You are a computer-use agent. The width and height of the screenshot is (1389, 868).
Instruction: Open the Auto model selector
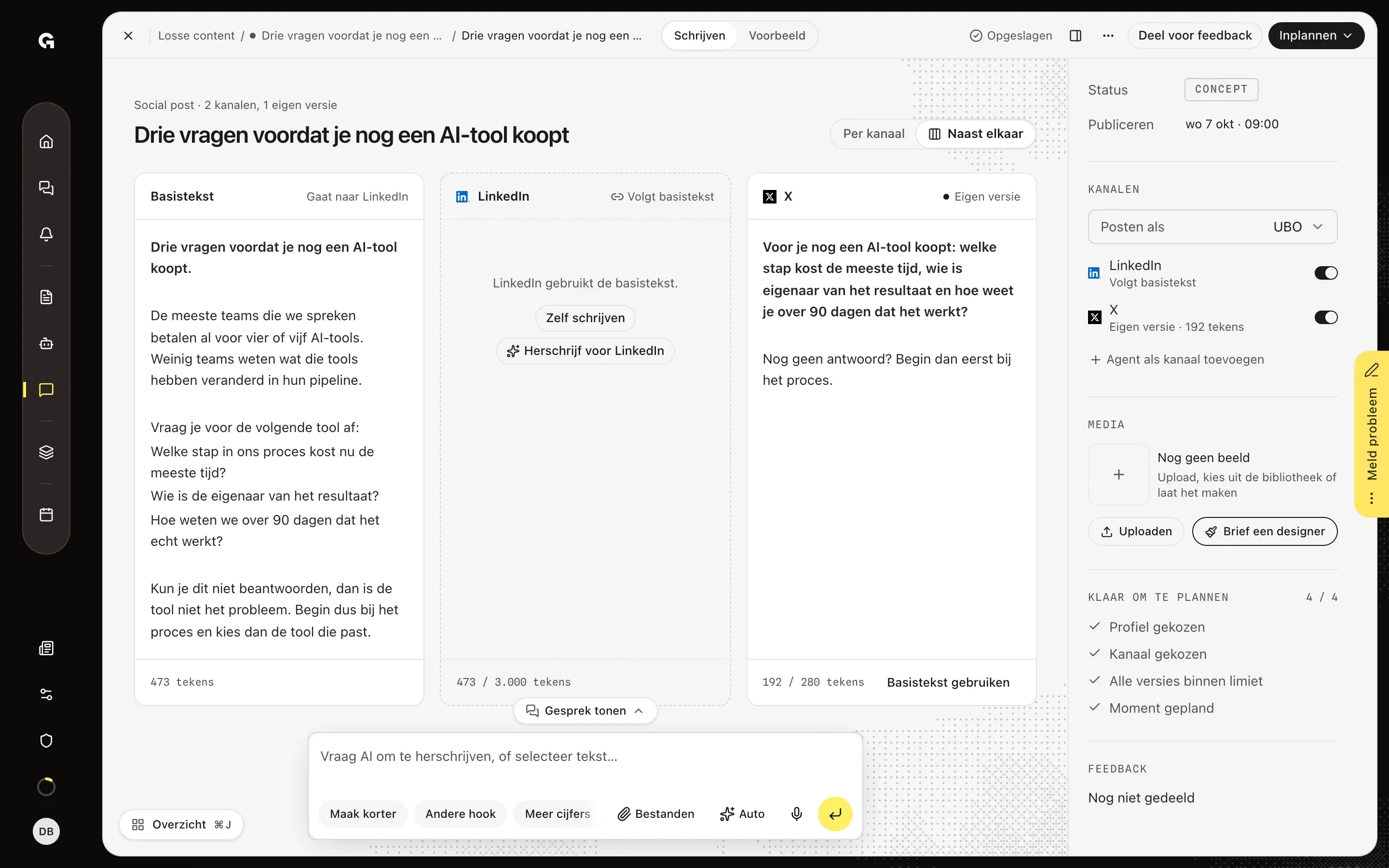tap(742, 814)
